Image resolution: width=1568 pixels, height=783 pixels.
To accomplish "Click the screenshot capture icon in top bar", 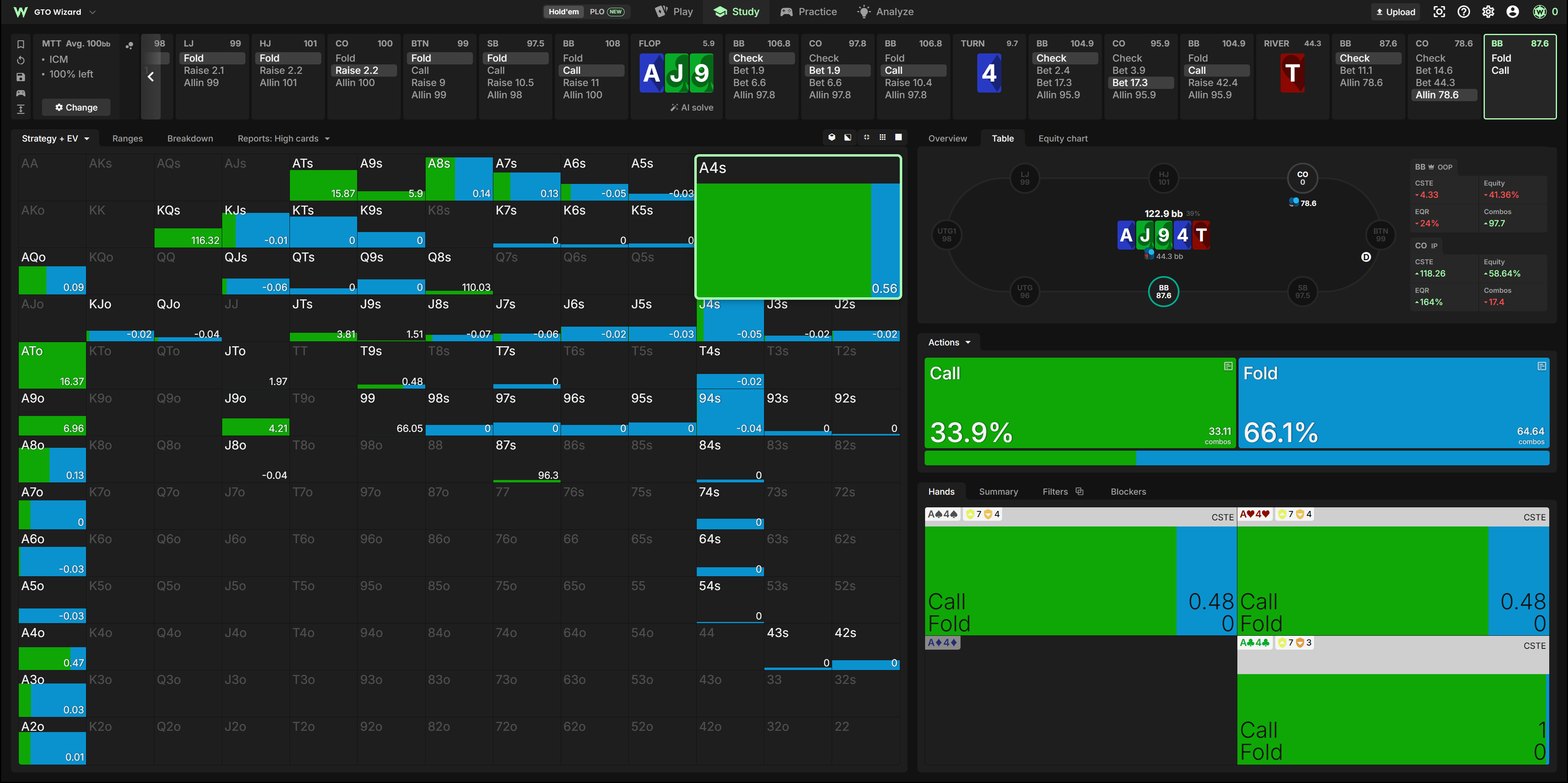I will 1439,11.
